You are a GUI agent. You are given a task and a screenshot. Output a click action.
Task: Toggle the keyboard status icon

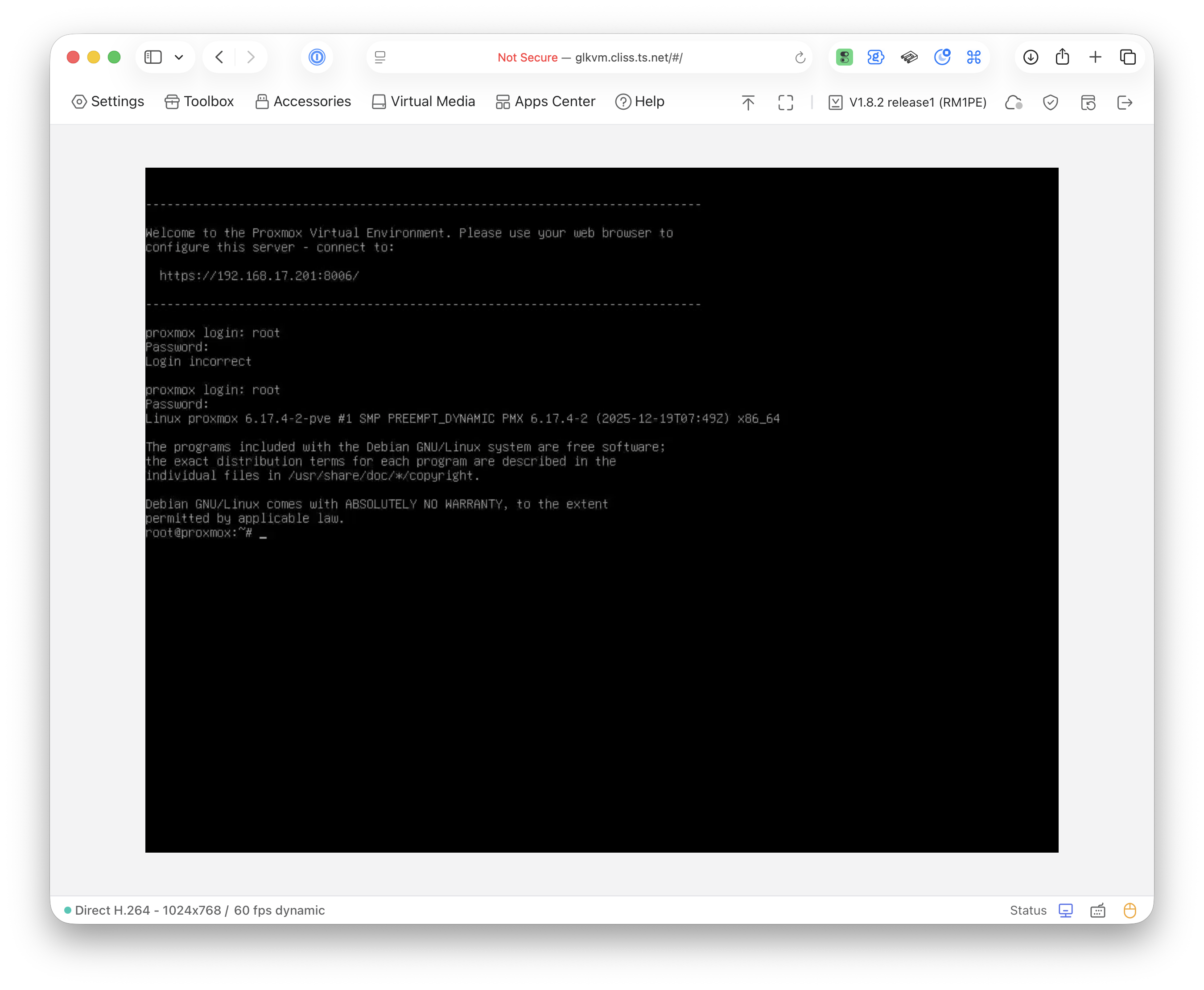pos(1097,910)
